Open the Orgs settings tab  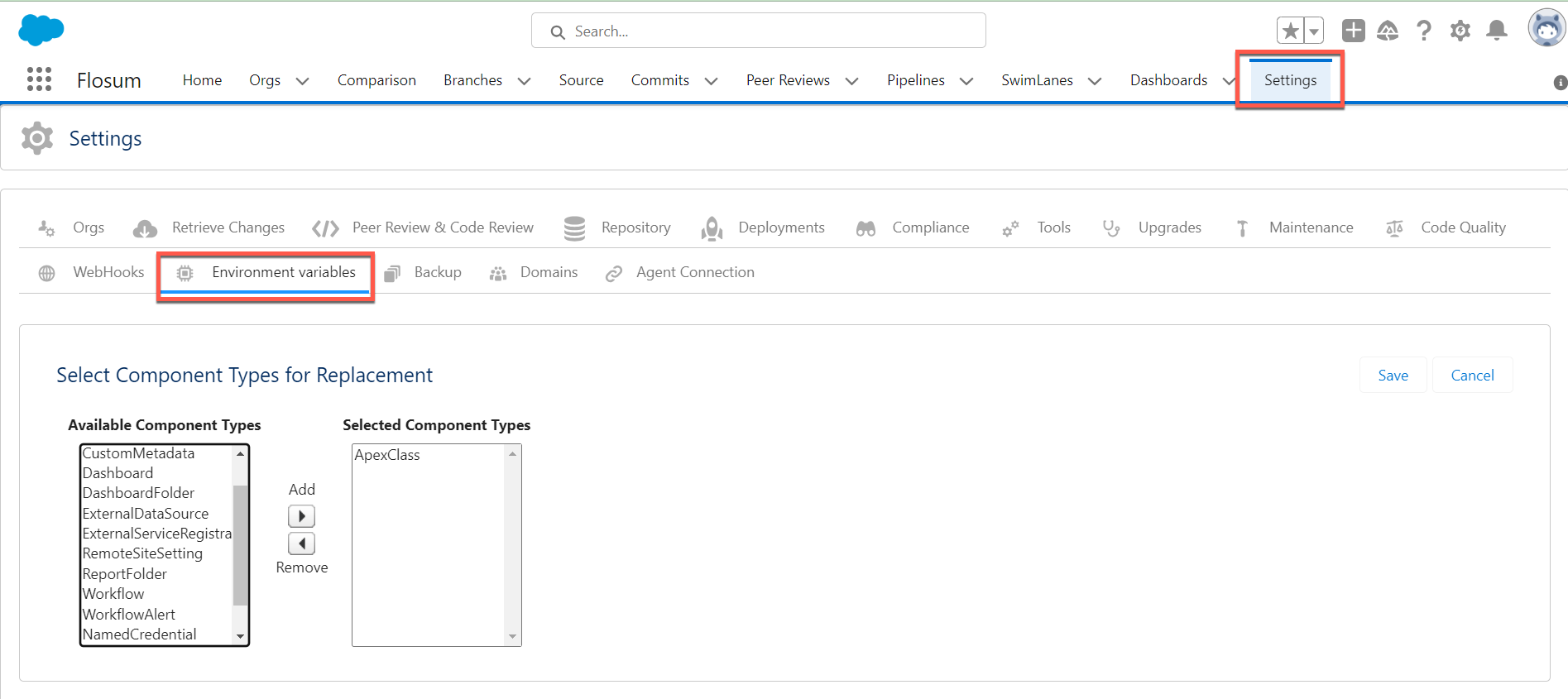coord(71,227)
